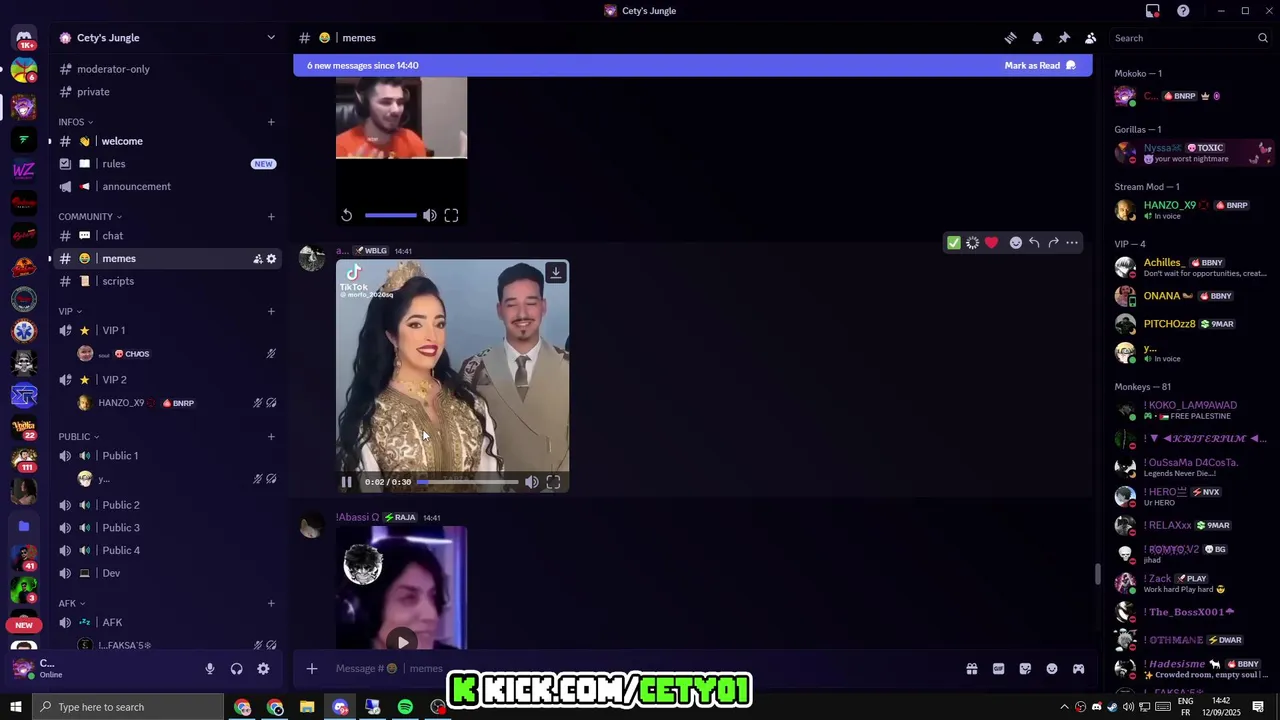Invite people to memes channel
The height and width of the screenshot is (720, 1280).
pyautogui.click(x=257, y=259)
